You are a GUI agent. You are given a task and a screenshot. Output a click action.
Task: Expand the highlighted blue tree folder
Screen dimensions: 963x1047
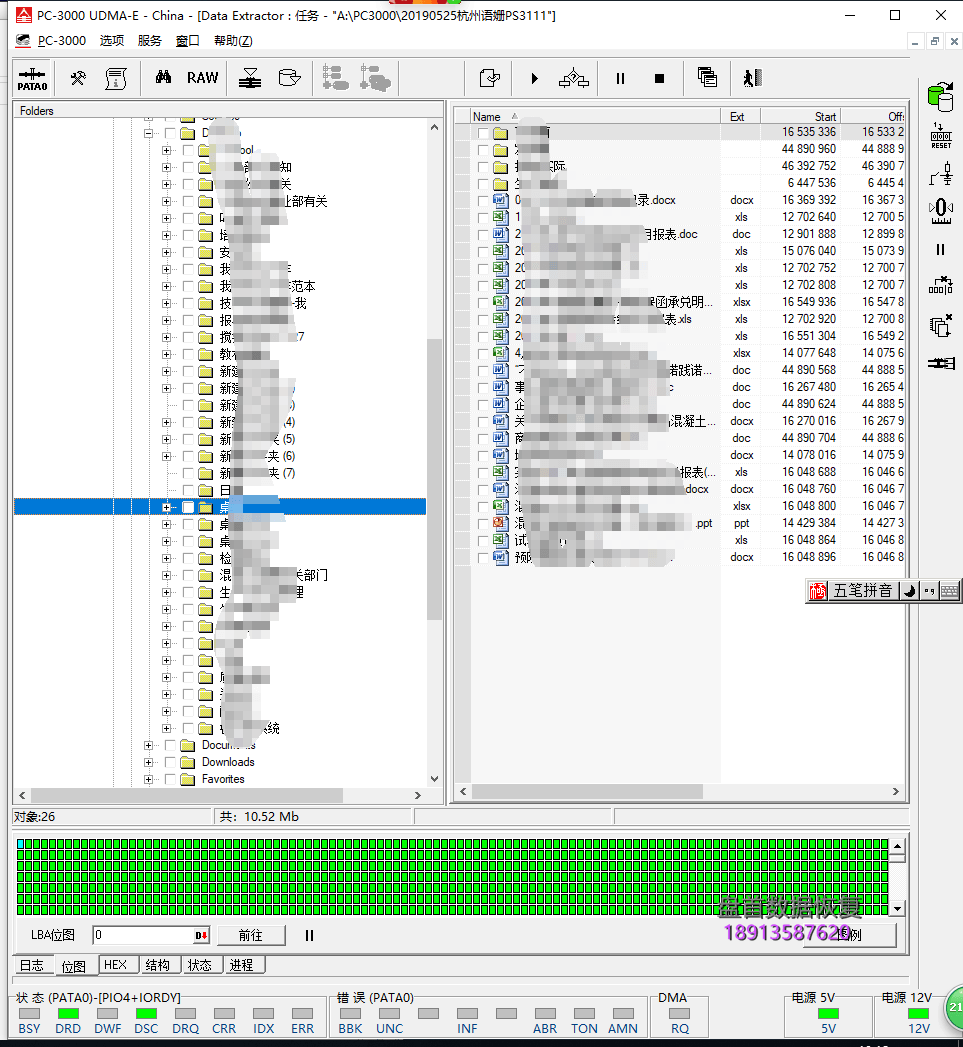coord(166,507)
